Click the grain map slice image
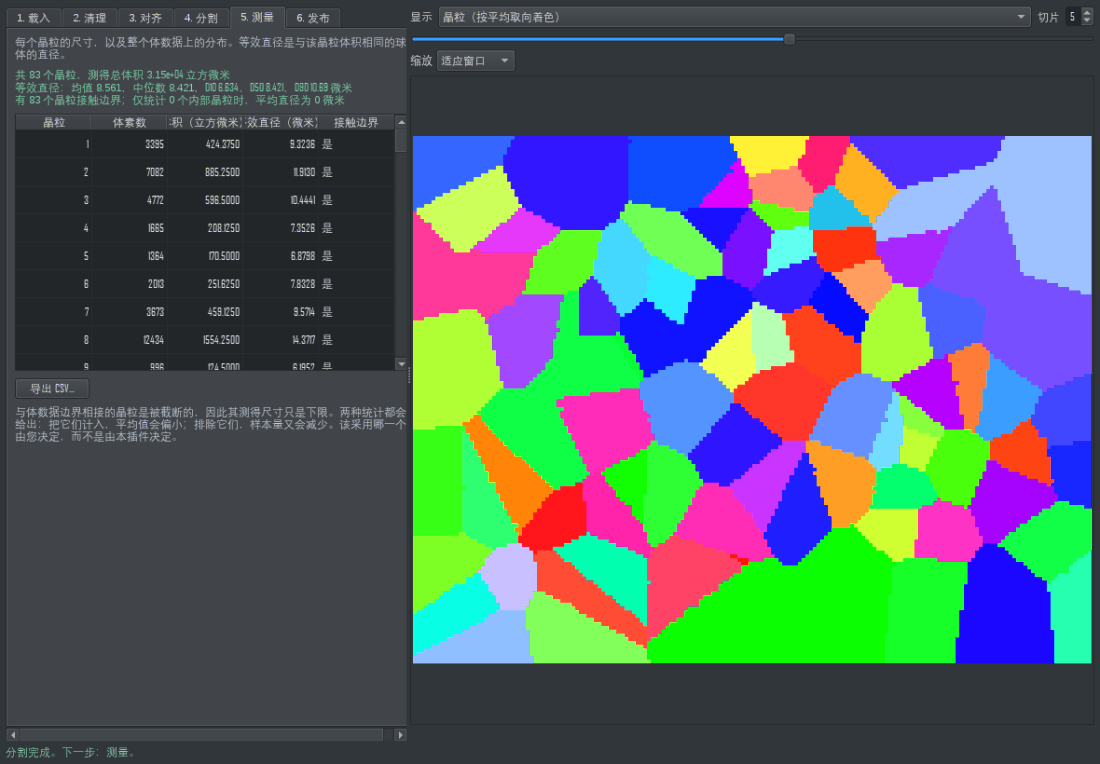Screen dimensions: 1100x764 [752, 399]
